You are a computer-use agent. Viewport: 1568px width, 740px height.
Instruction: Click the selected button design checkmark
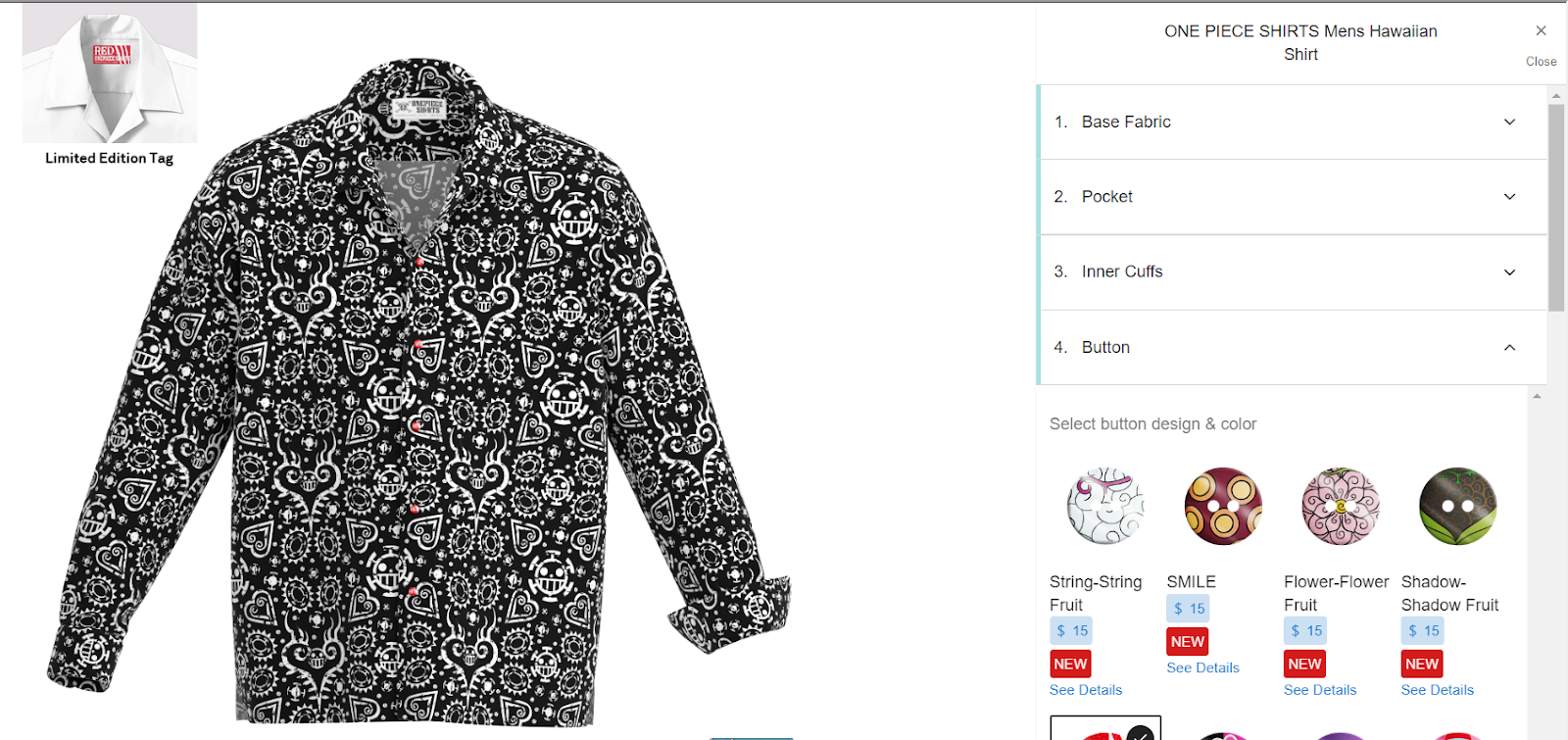tap(1140, 732)
